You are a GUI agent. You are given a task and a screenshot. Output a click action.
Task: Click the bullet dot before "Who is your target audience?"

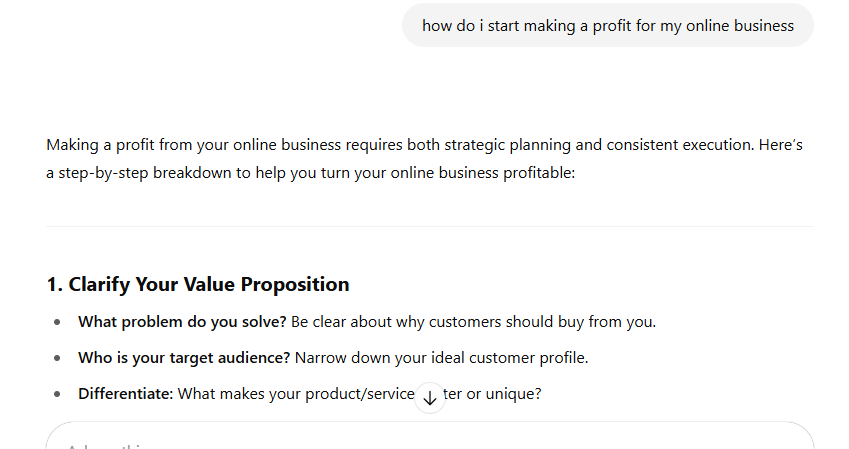[57, 358]
